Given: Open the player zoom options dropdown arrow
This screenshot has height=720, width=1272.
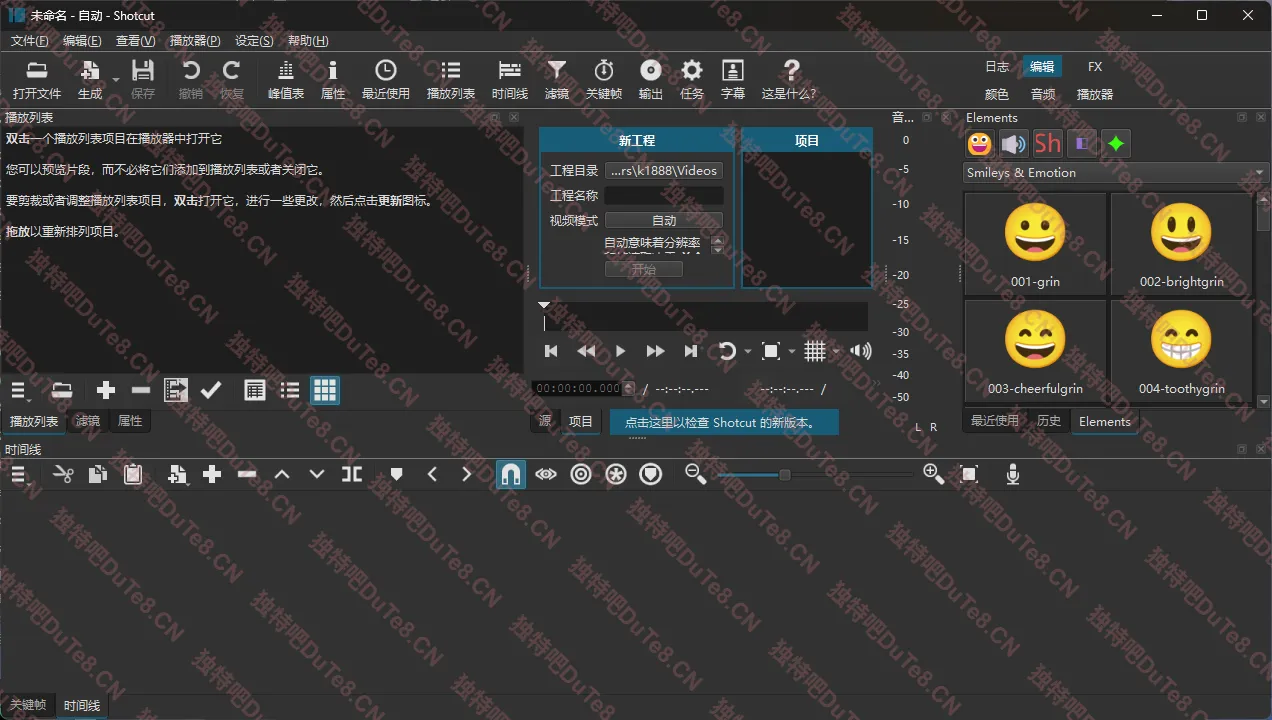Looking at the screenshot, I should coord(792,352).
